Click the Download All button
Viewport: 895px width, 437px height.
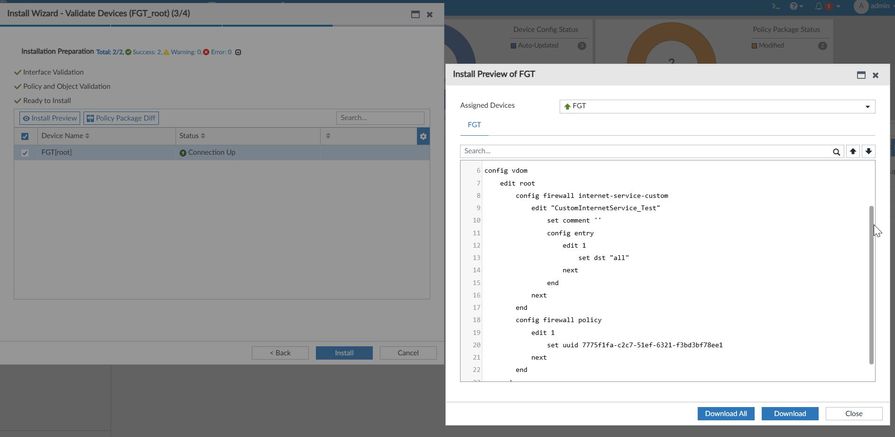(x=726, y=414)
